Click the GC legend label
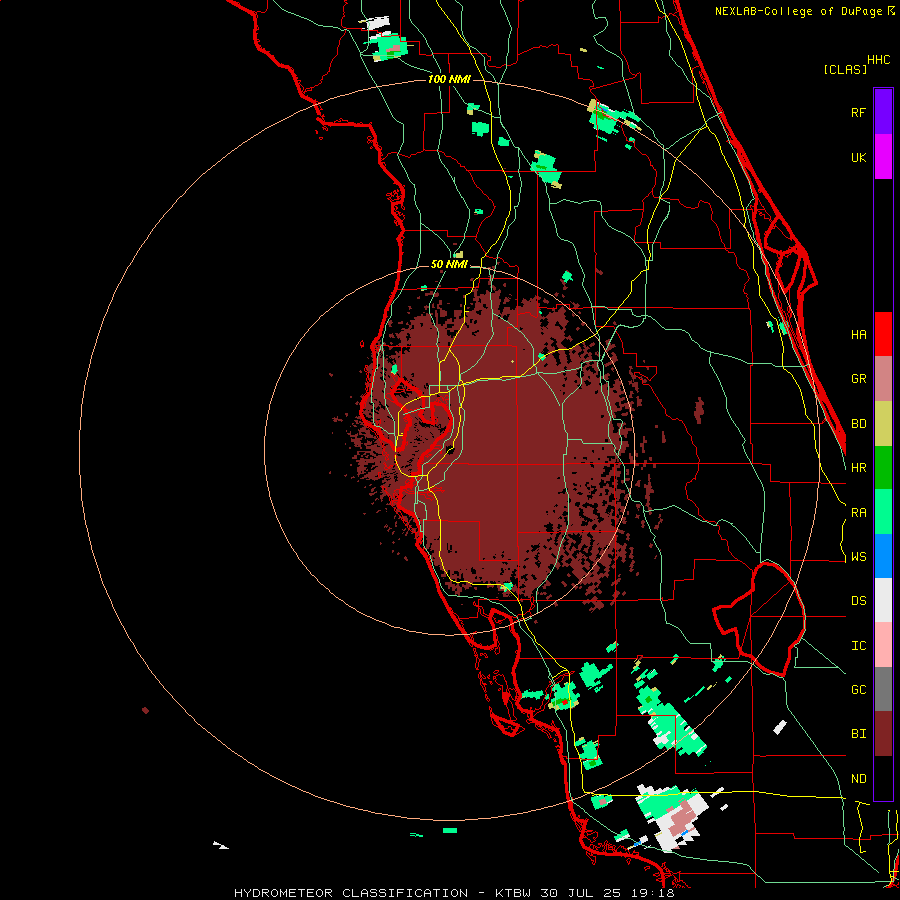 (858, 690)
